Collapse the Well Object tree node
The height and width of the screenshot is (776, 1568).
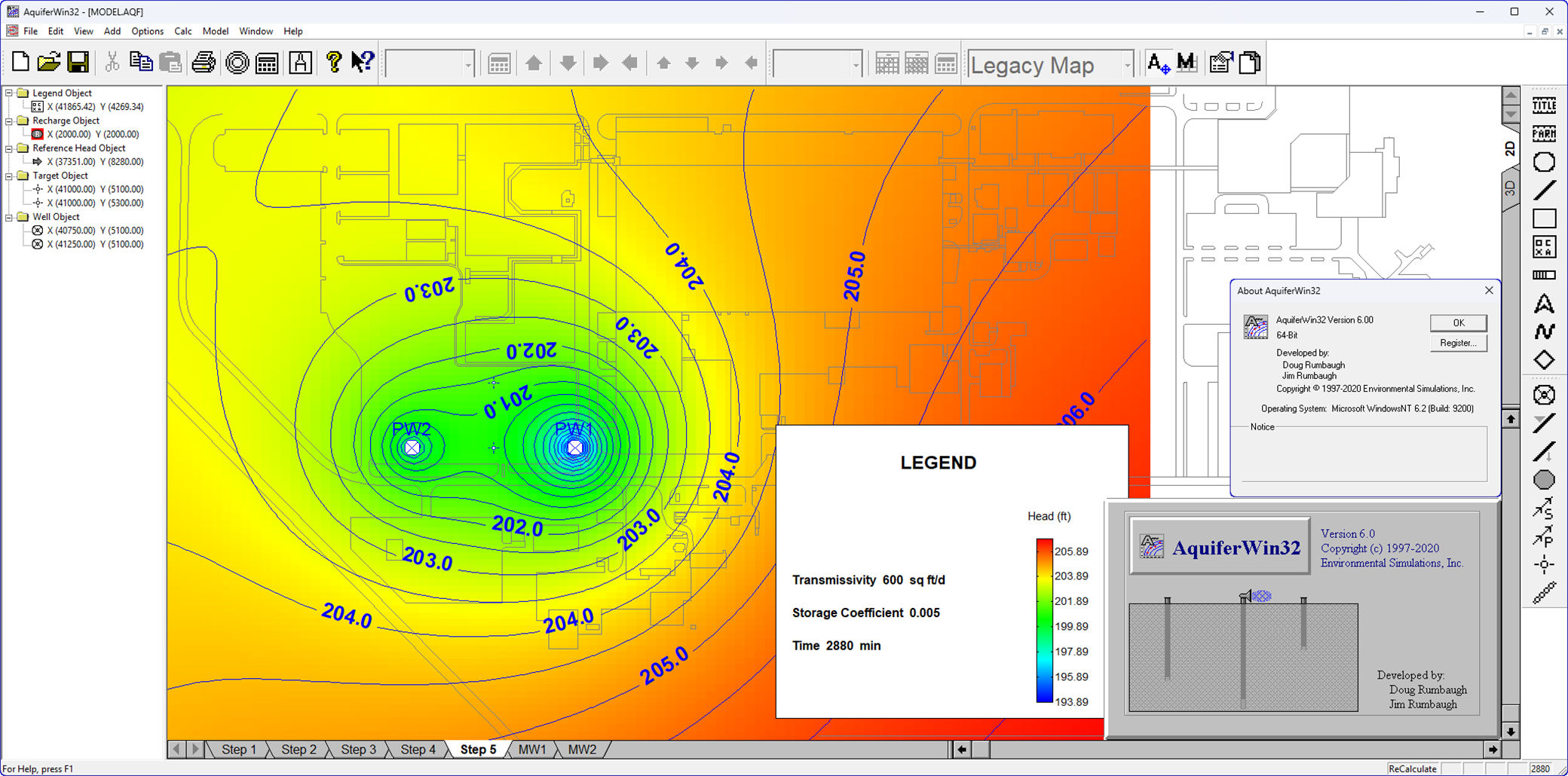[x=9, y=217]
